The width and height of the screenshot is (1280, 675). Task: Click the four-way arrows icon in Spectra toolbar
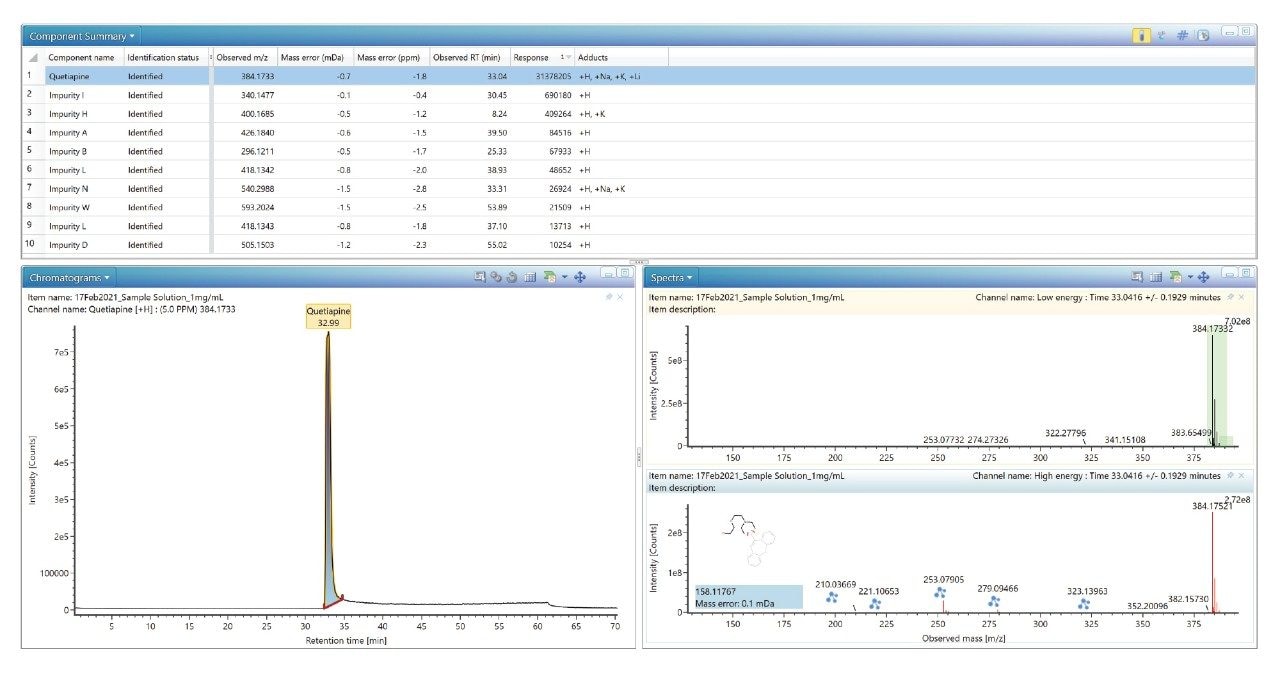click(1204, 277)
